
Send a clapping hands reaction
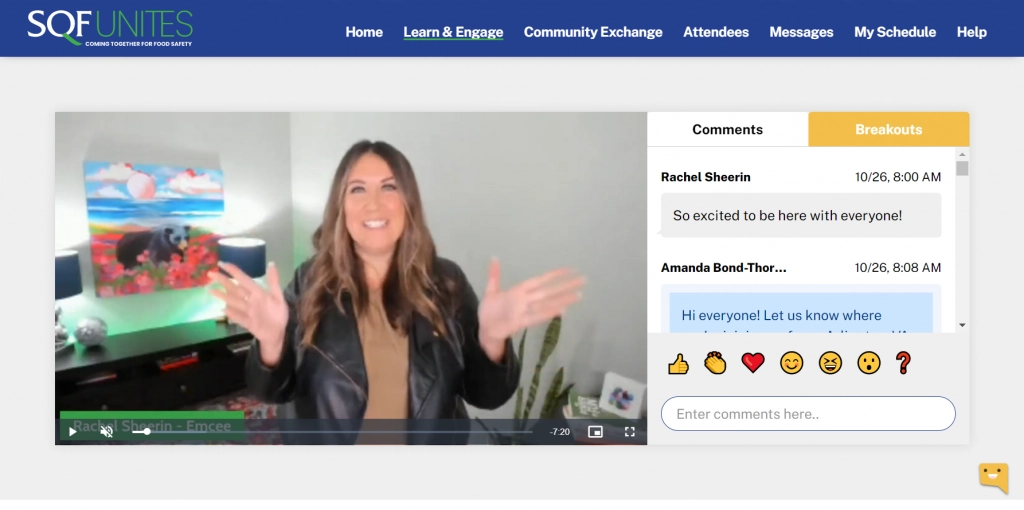[716, 363]
